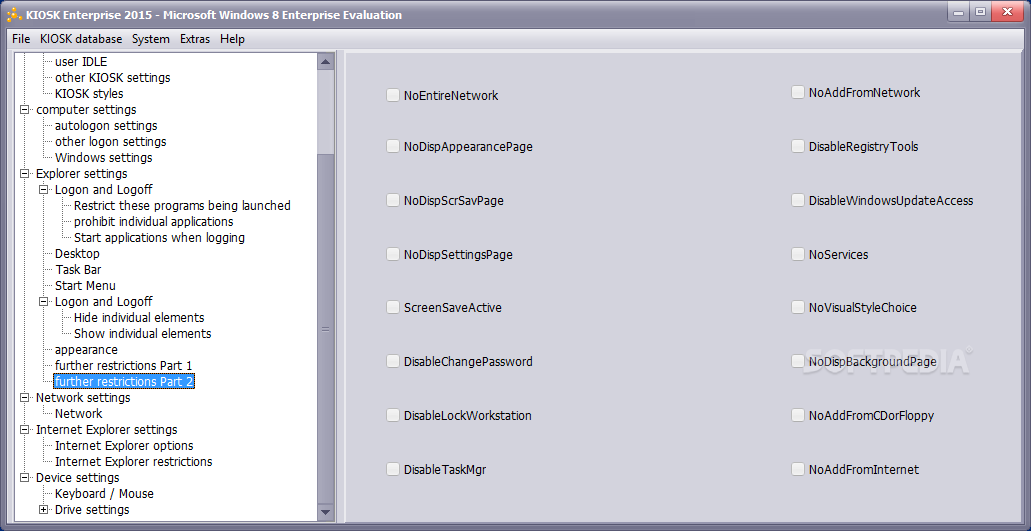1031x531 pixels.
Task: Collapse the Explorer settings tree node
Action: 25,173
